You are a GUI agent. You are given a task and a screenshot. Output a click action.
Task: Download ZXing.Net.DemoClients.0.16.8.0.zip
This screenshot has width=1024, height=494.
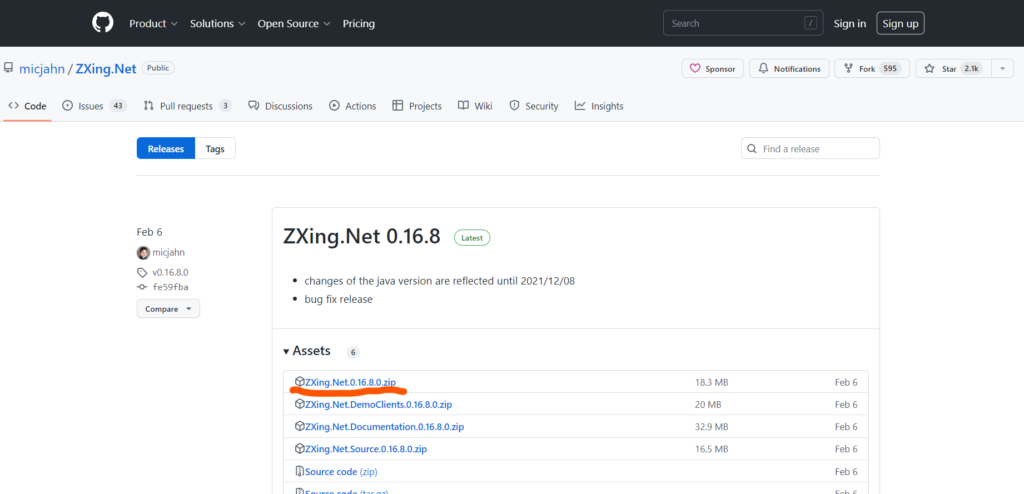click(x=378, y=404)
